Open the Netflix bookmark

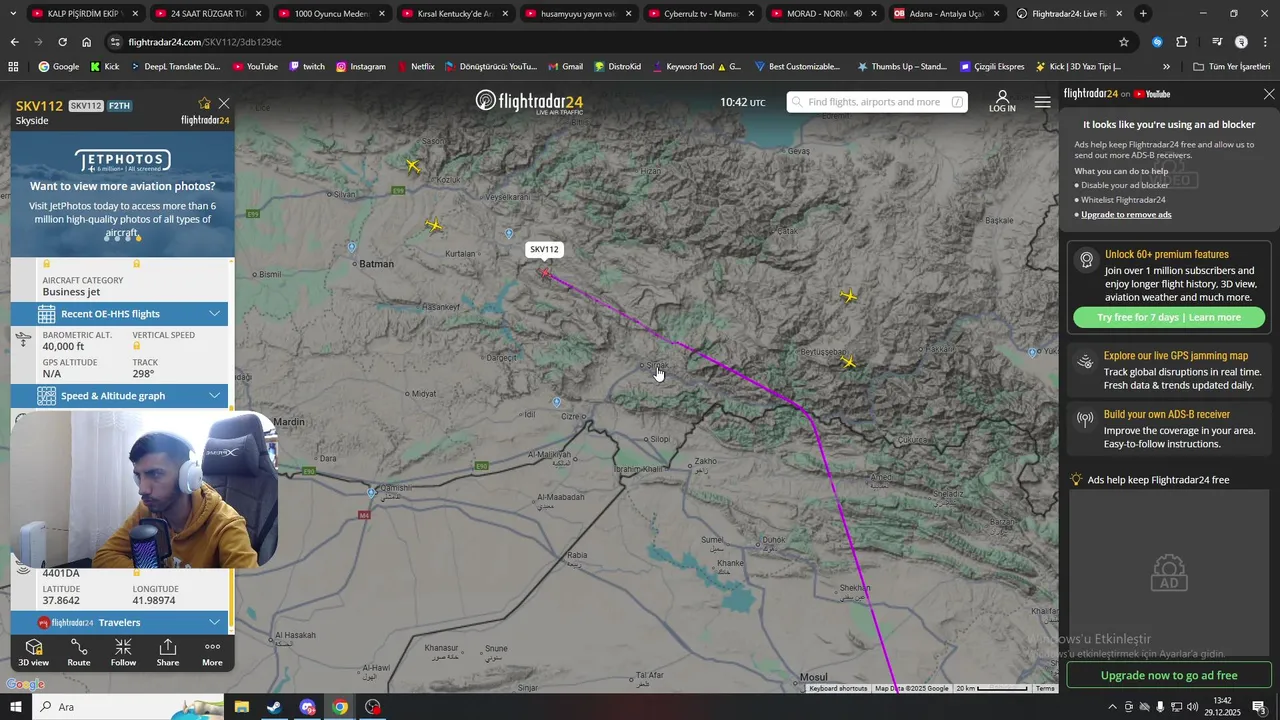click(415, 66)
